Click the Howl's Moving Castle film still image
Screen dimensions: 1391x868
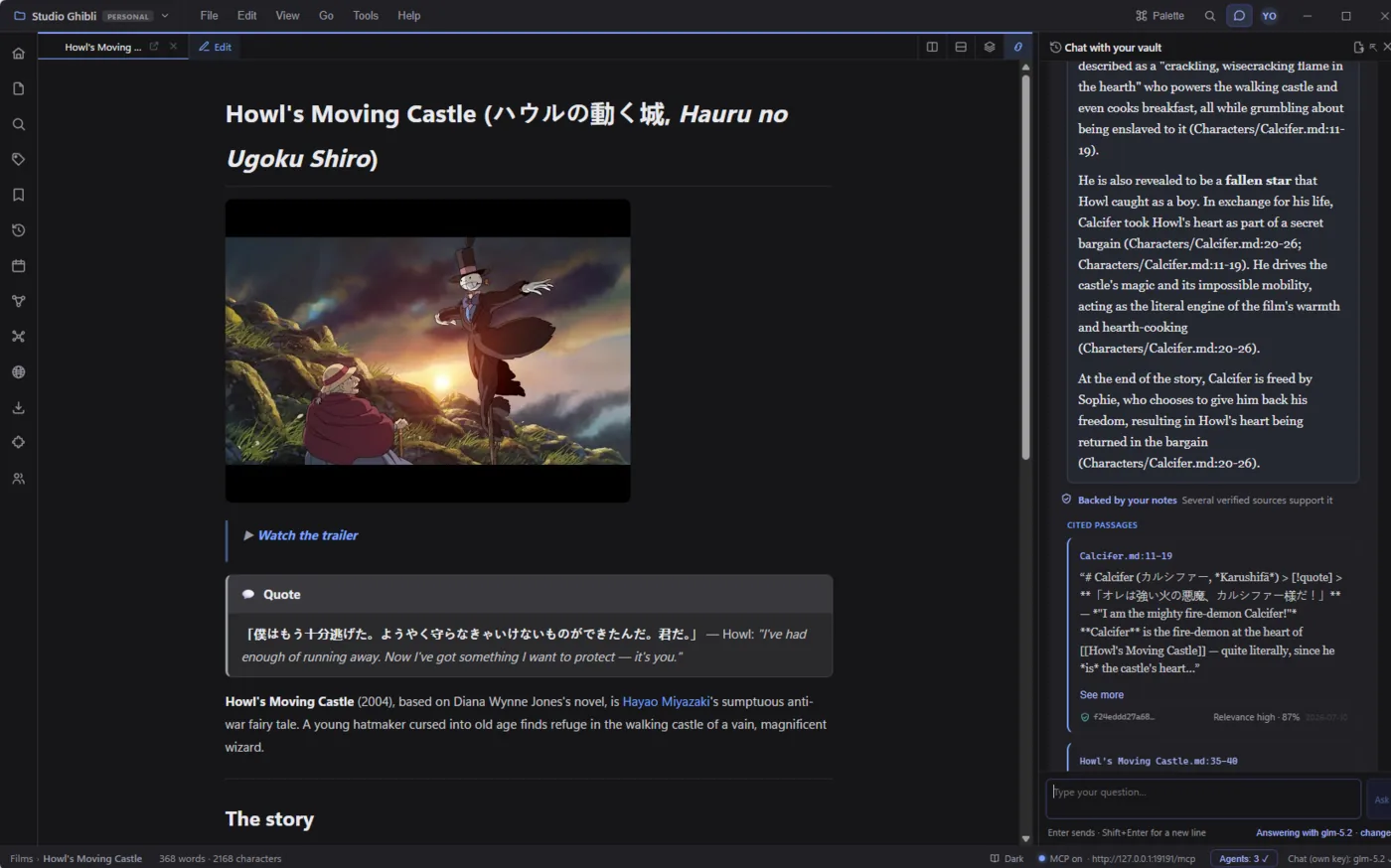427,351
